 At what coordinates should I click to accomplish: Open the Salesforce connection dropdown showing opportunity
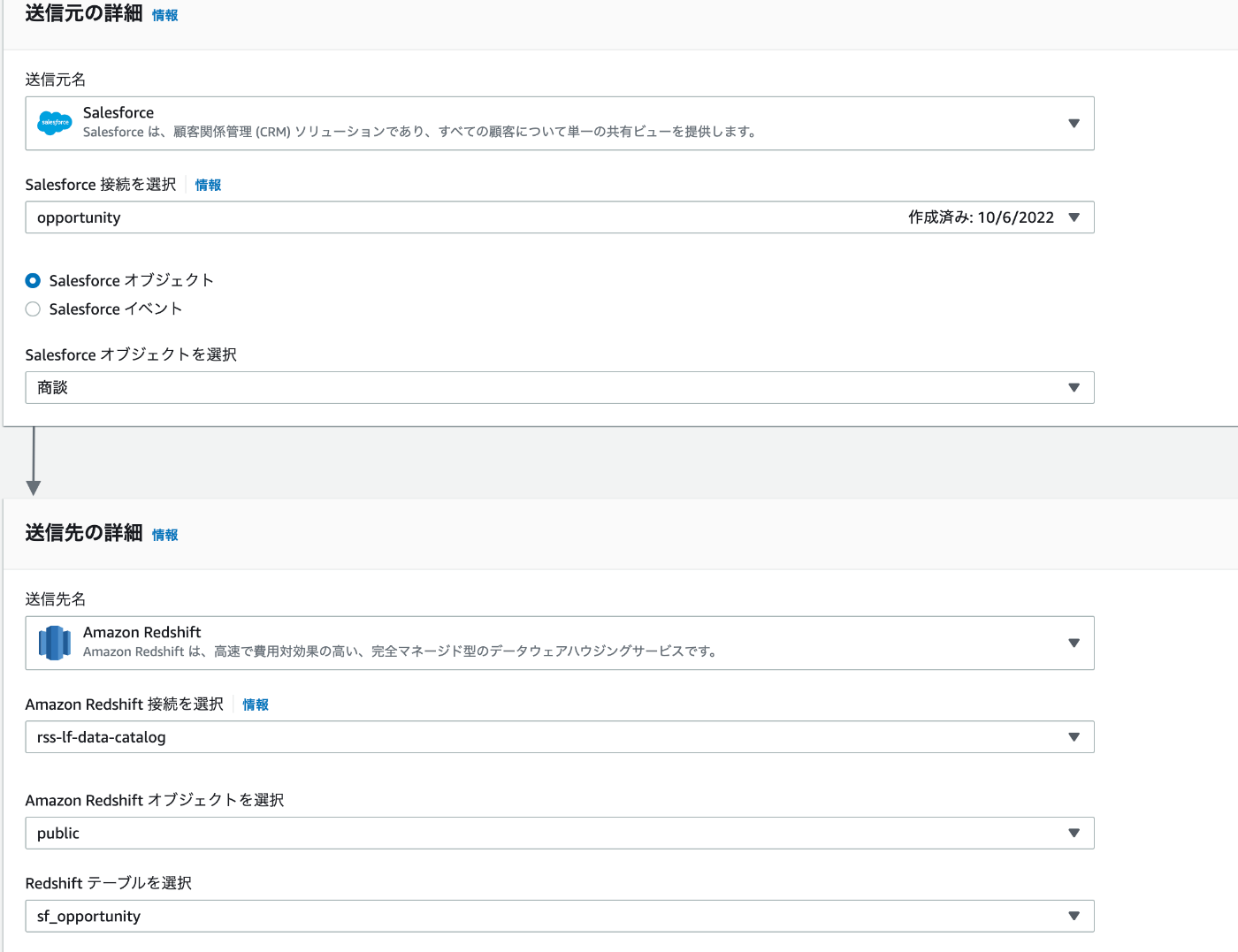[x=560, y=217]
